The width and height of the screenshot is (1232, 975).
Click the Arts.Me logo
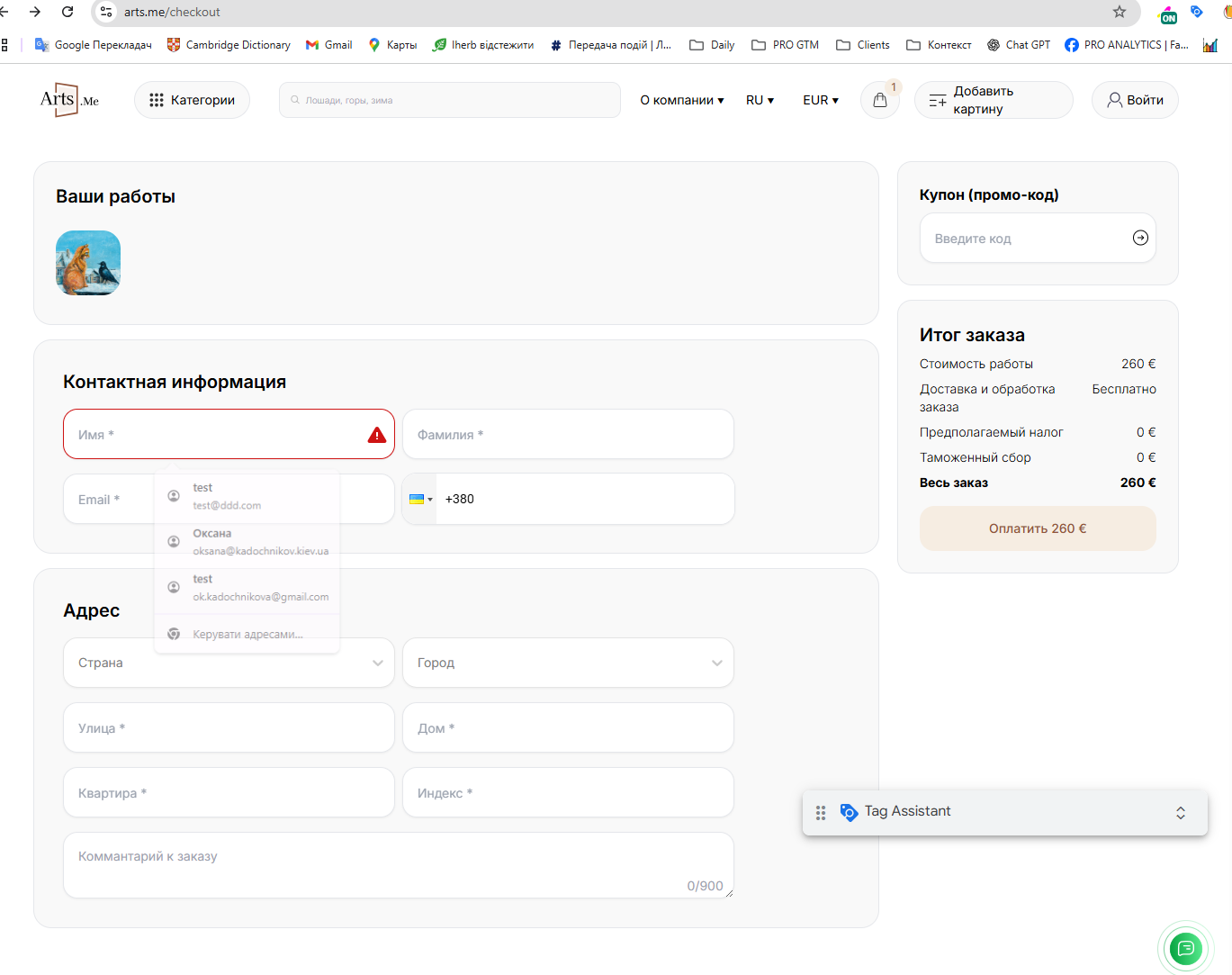click(x=69, y=100)
